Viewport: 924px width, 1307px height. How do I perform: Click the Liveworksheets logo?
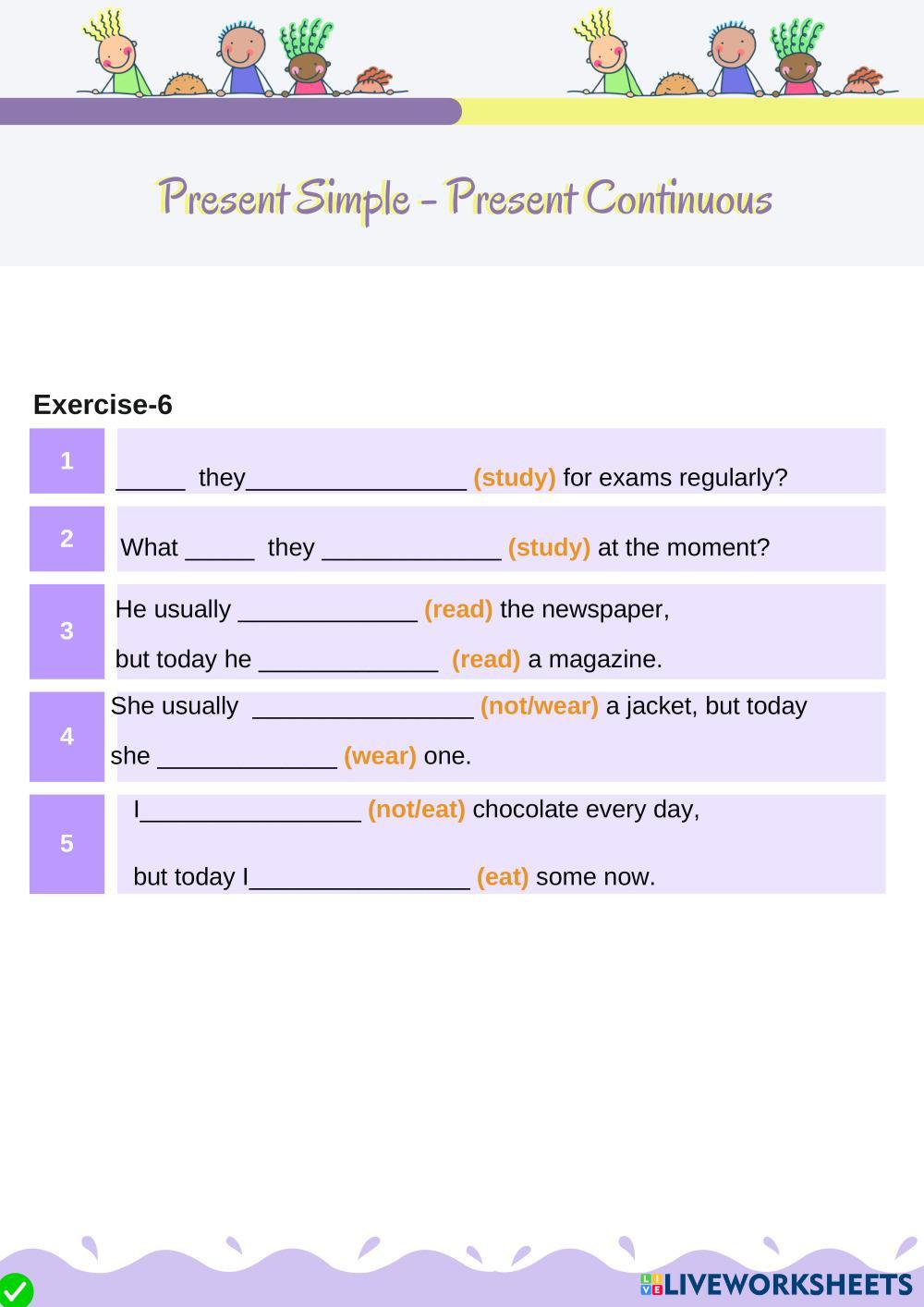coord(776,1284)
